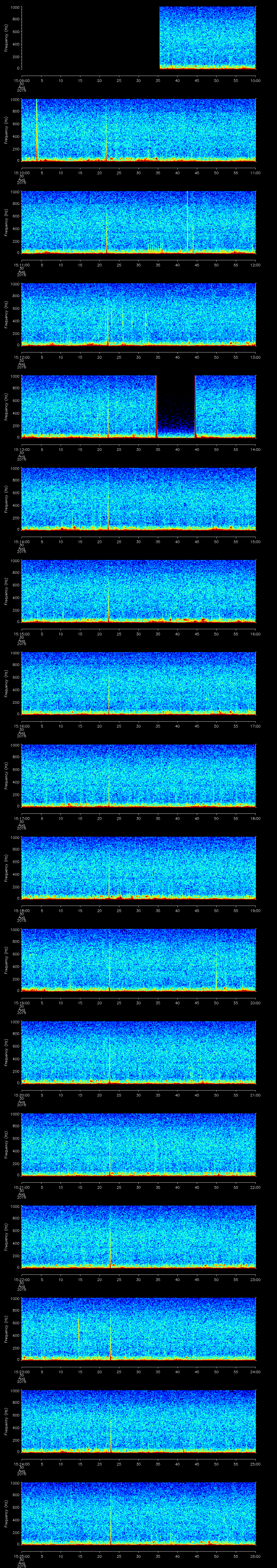The height and width of the screenshot is (1568, 277).
Task: Click the second 45 tick label under 15:13:00 panel
Action: [x=197, y=450]
